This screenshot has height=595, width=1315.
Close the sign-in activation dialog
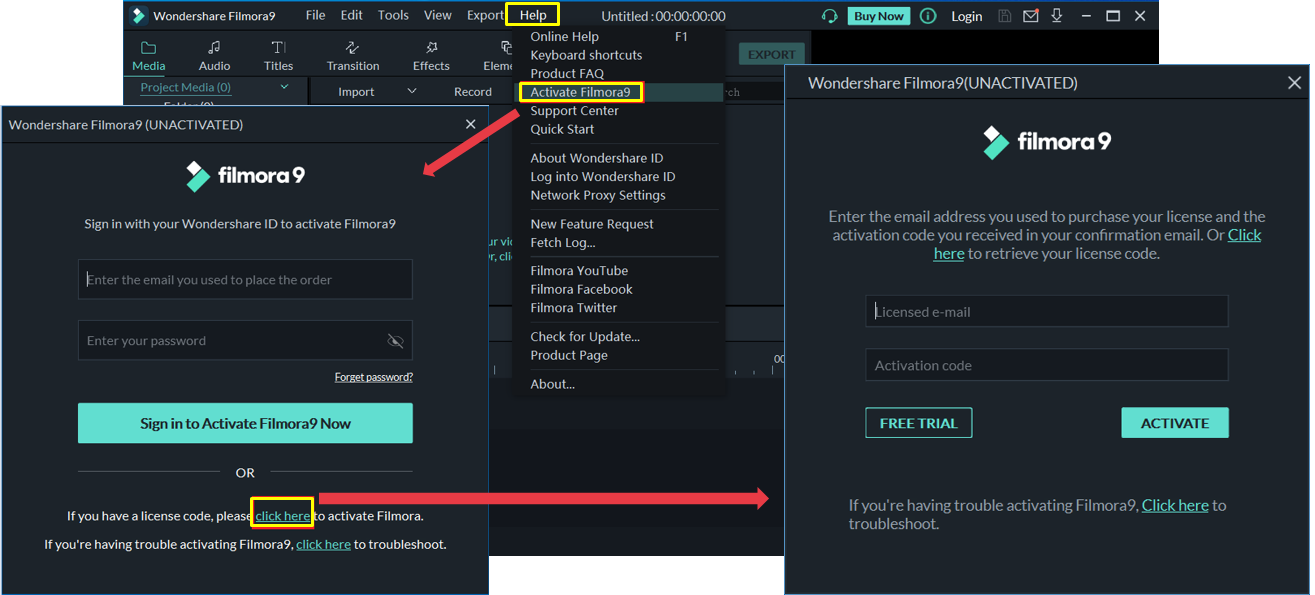(x=471, y=124)
